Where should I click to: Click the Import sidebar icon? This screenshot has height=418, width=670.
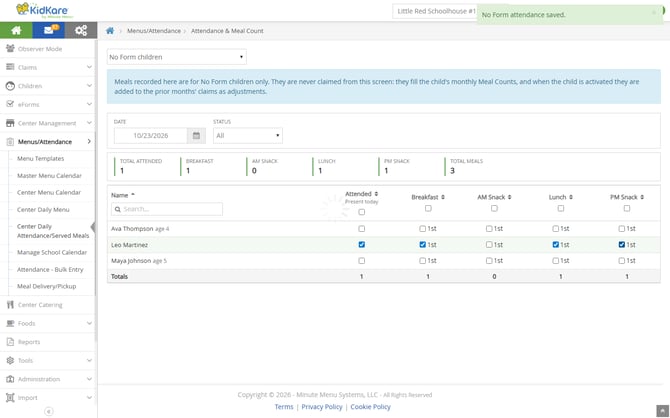tap(10, 398)
